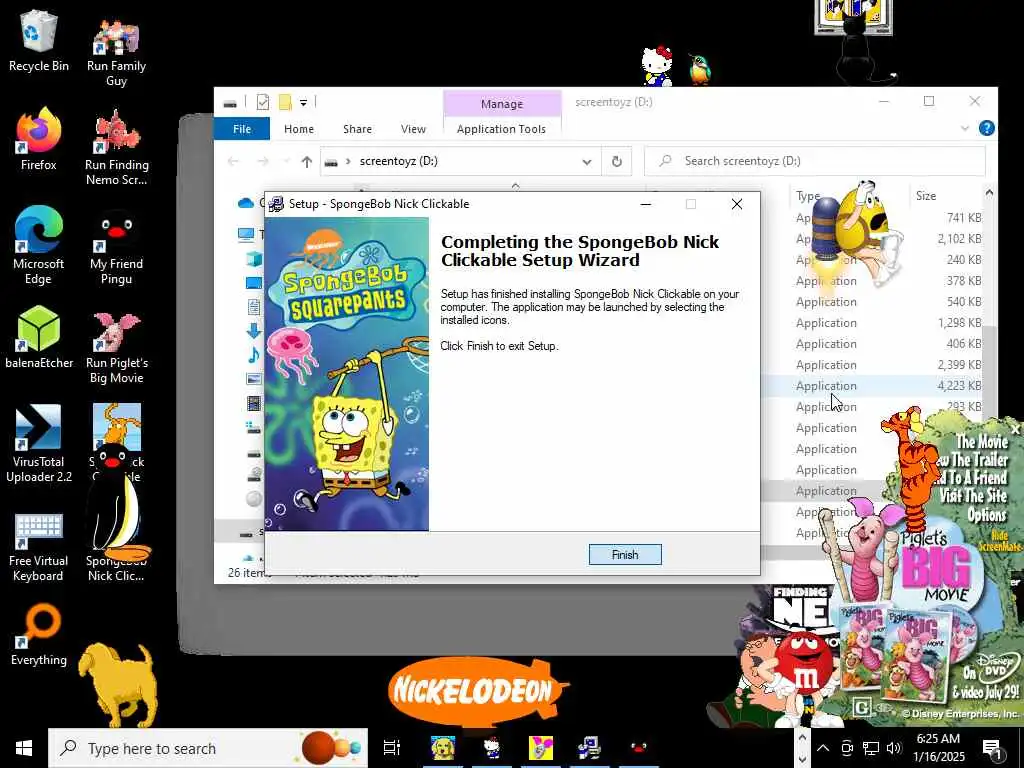Viewport: 1024px width, 768px height.
Task: Click Options on Piglet's Big Movie screenmate
Action: pos(986,515)
